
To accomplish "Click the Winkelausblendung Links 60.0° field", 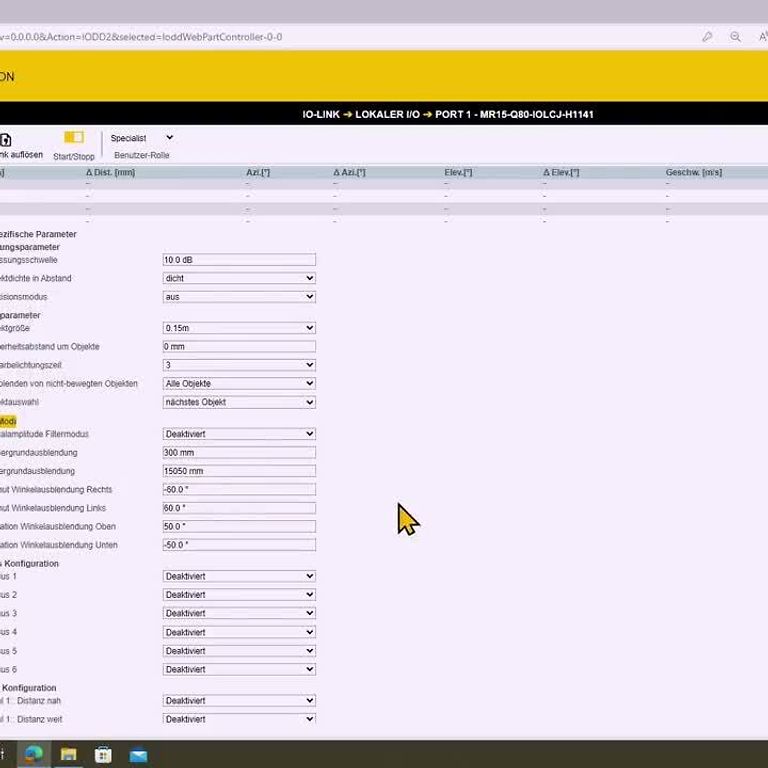I will tap(239, 508).
